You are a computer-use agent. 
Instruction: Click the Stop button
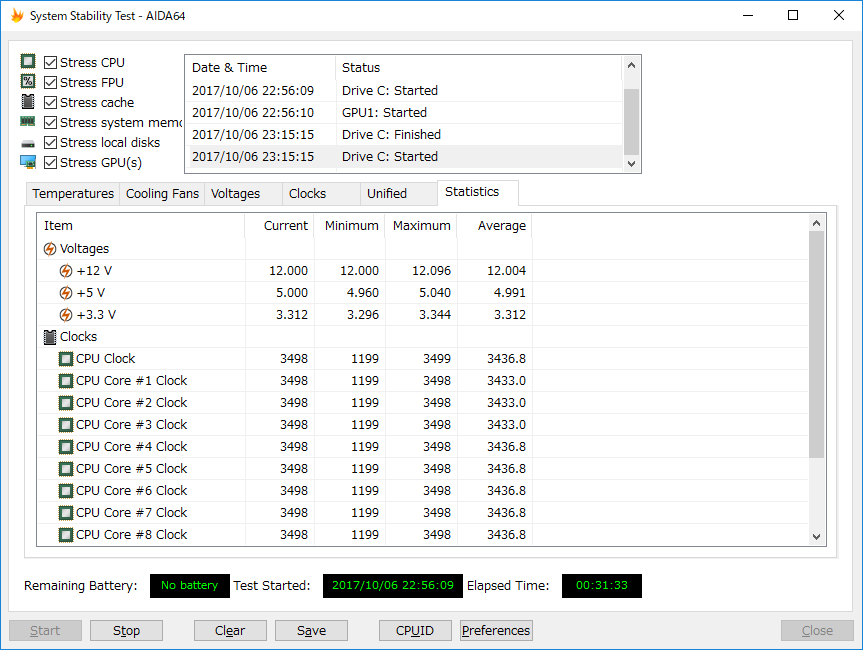pos(127,630)
